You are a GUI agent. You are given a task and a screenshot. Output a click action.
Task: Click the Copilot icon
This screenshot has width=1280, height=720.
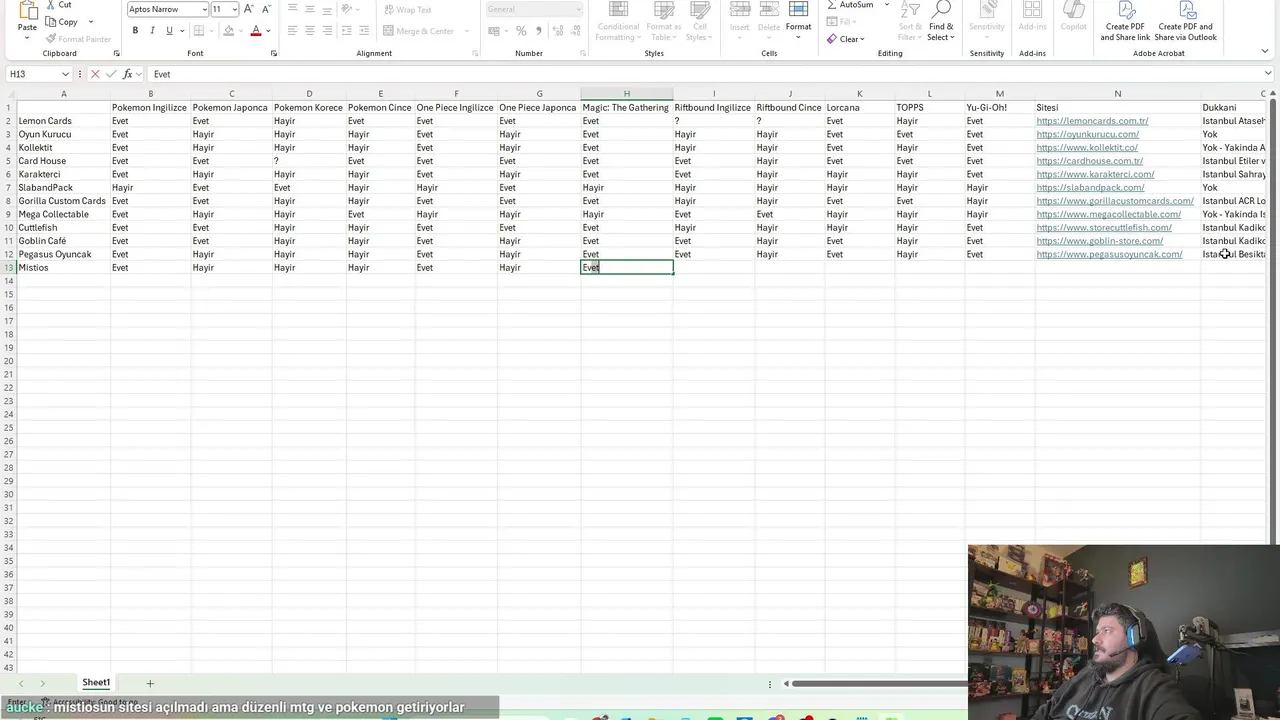(1073, 10)
